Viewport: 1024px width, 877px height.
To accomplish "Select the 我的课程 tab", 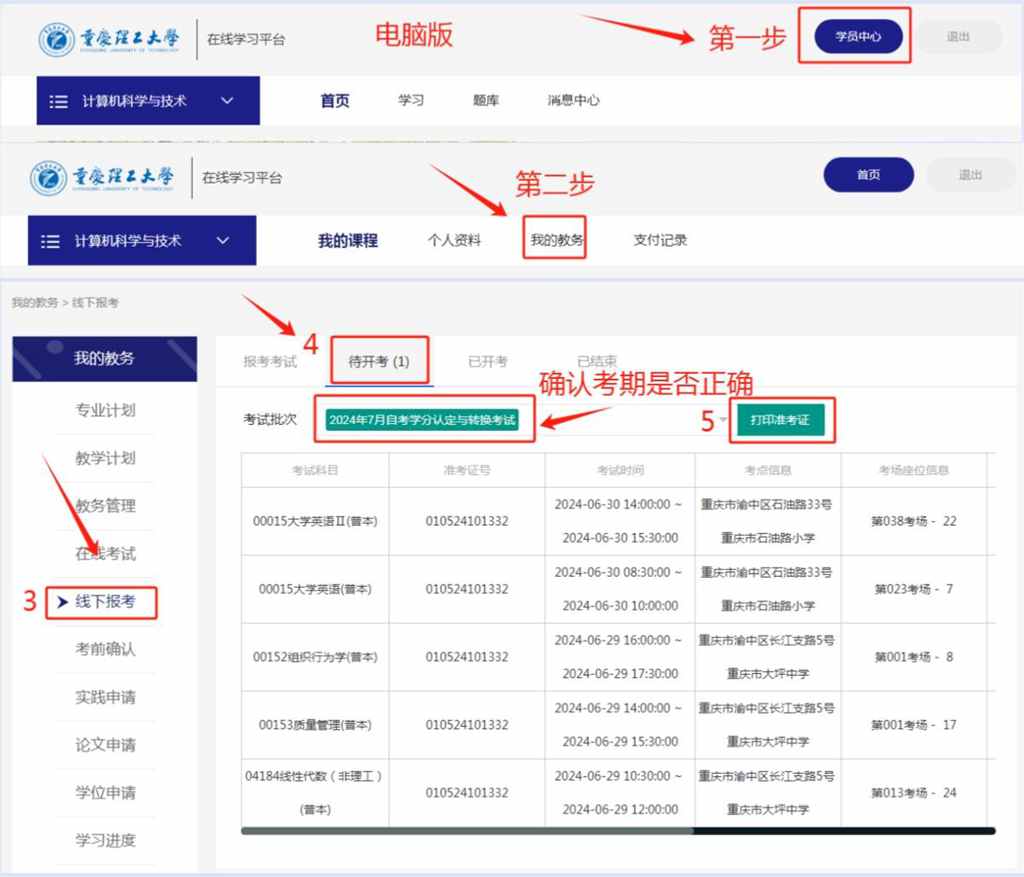I will click(x=348, y=240).
